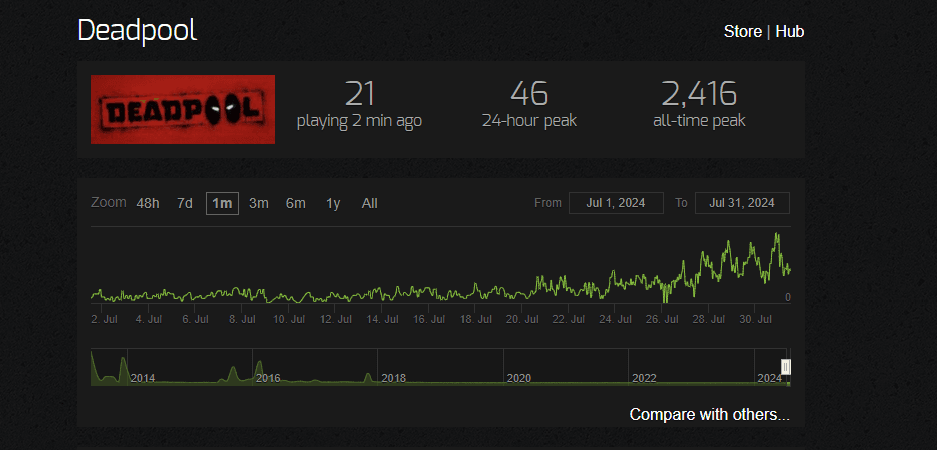Click the 2014 area in navigator timeline
Image resolution: width=937 pixels, height=450 pixels.
[x=142, y=377]
